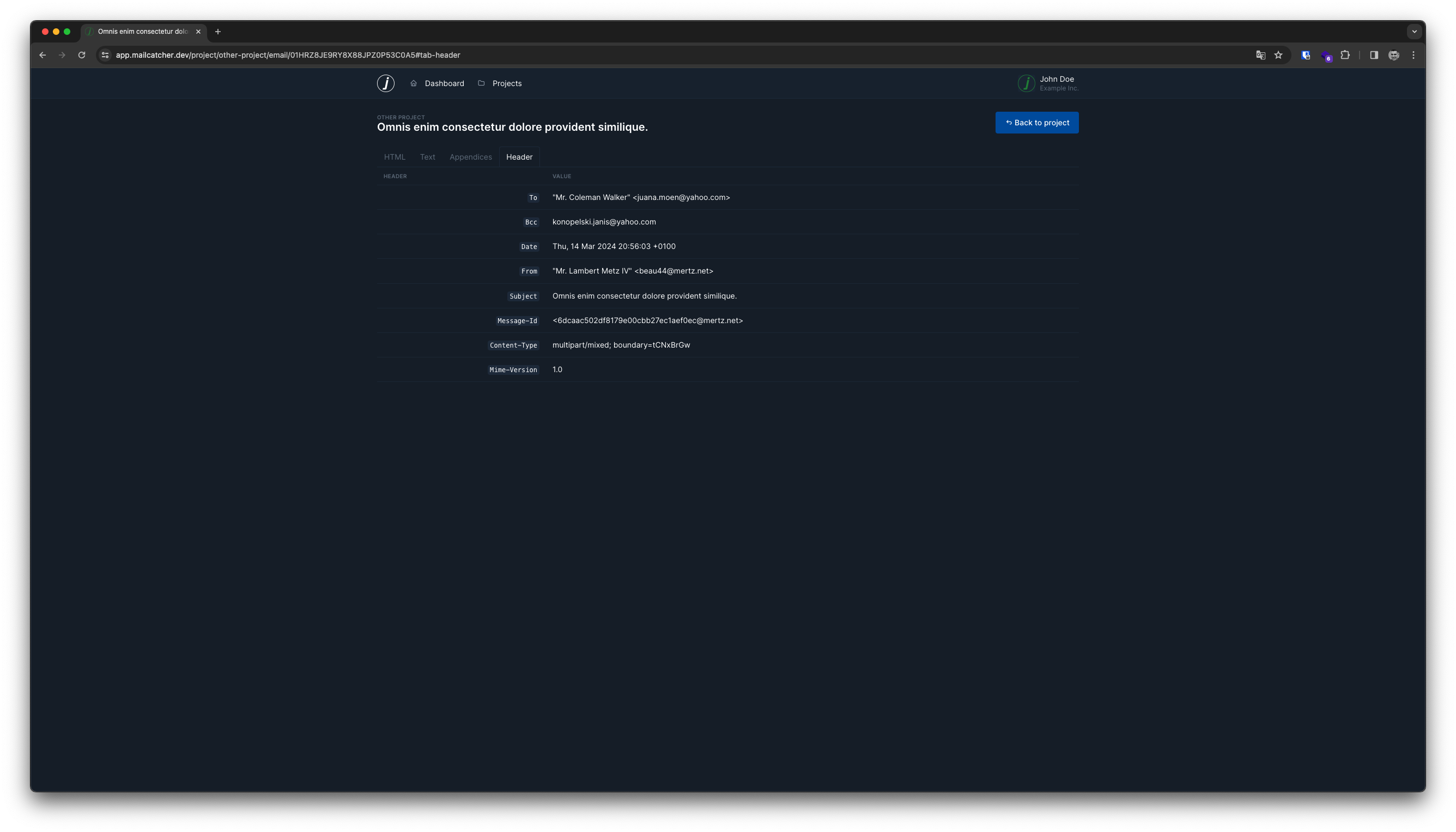Close the Omnis enim tab

(x=198, y=32)
